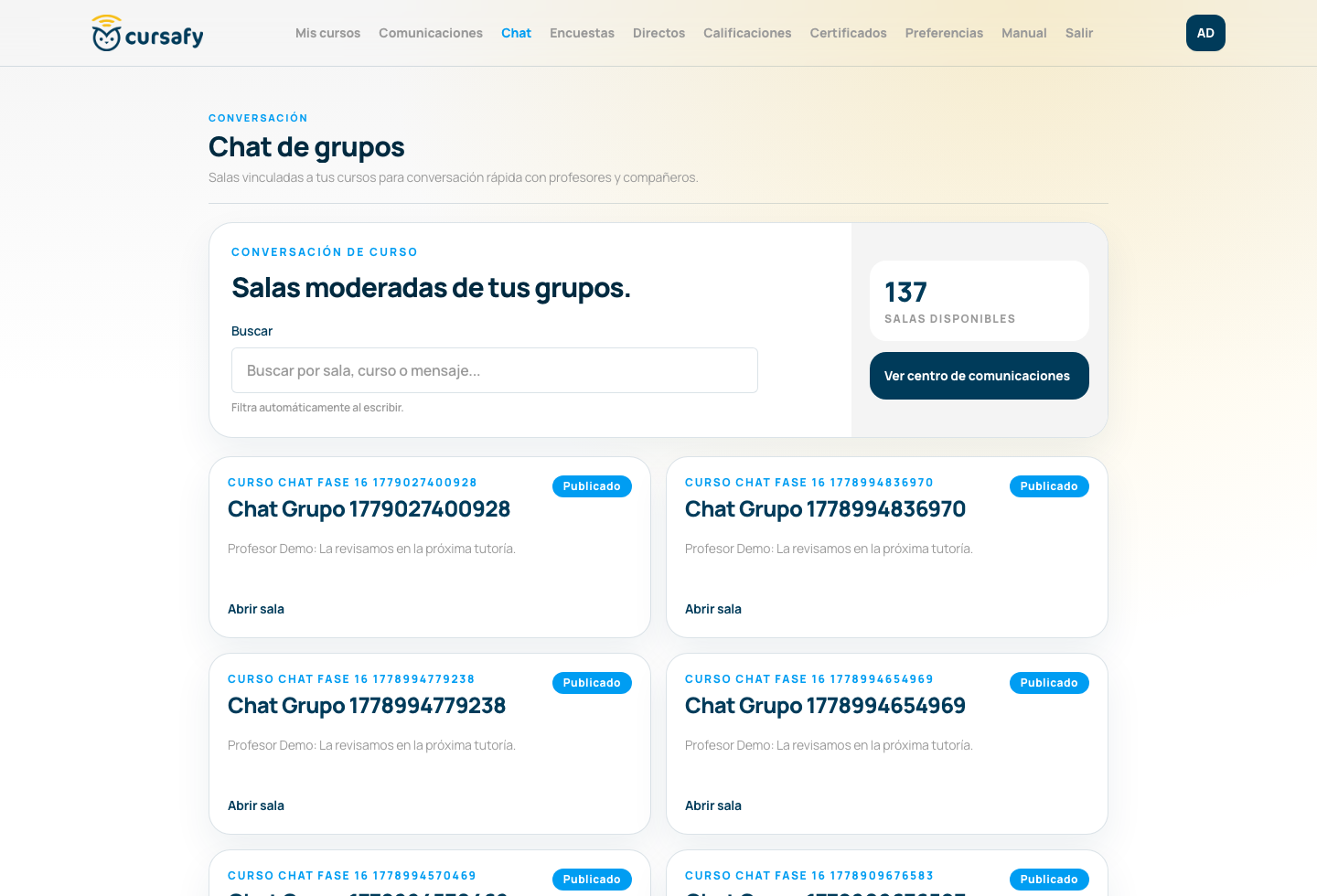Select the Chat Grupo 1779027400928 title
Screen dimensions: 1317x896
click(369, 509)
